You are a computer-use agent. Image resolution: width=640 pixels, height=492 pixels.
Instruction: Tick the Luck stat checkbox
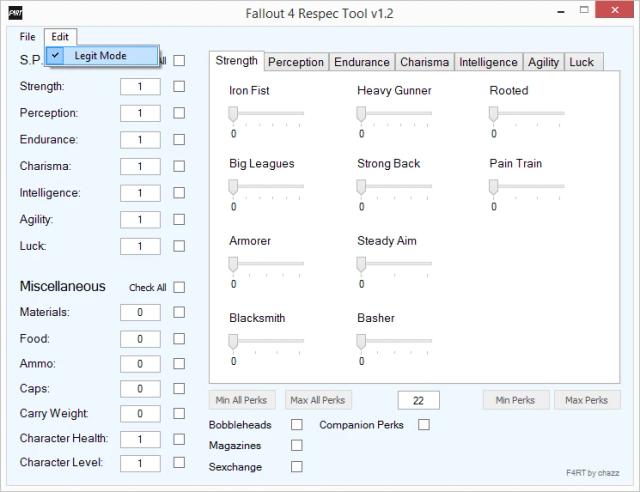pos(179,246)
